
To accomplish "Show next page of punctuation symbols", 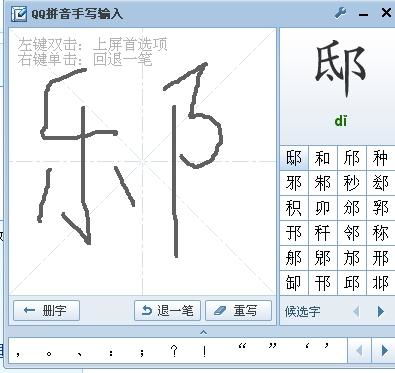I will pos(385,350).
